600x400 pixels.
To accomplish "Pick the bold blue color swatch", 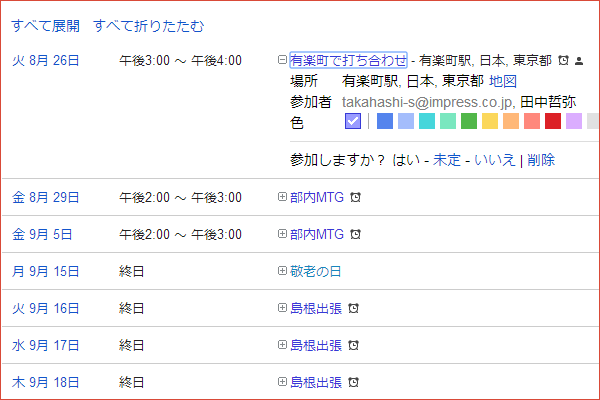I will 385,121.
